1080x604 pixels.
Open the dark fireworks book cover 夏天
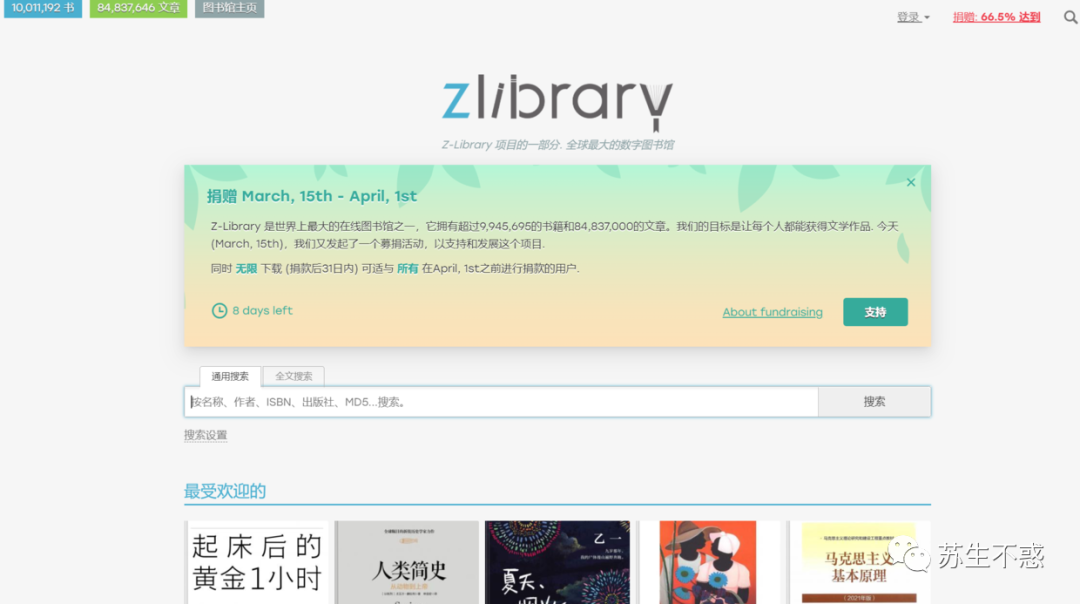pyautogui.click(x=557, y=562)
